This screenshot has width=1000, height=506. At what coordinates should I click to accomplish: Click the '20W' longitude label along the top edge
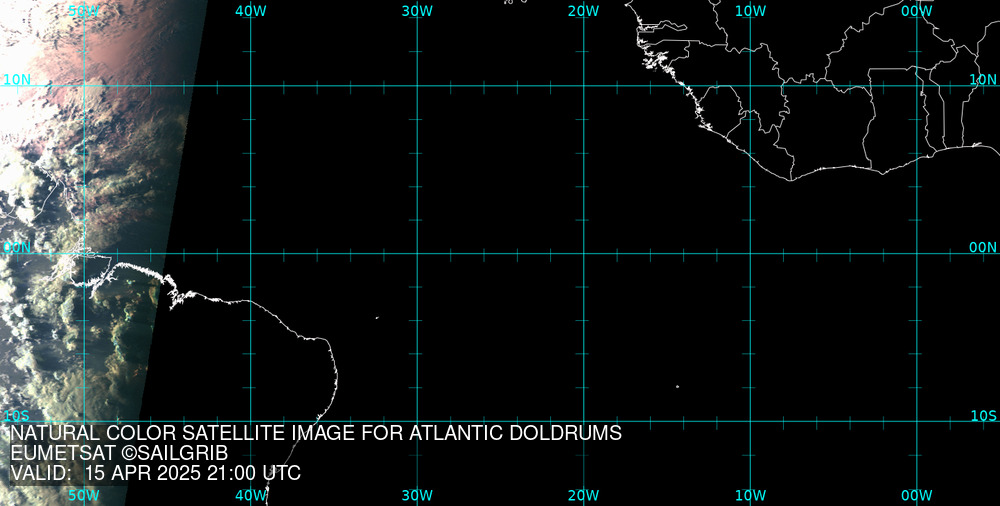584,11
